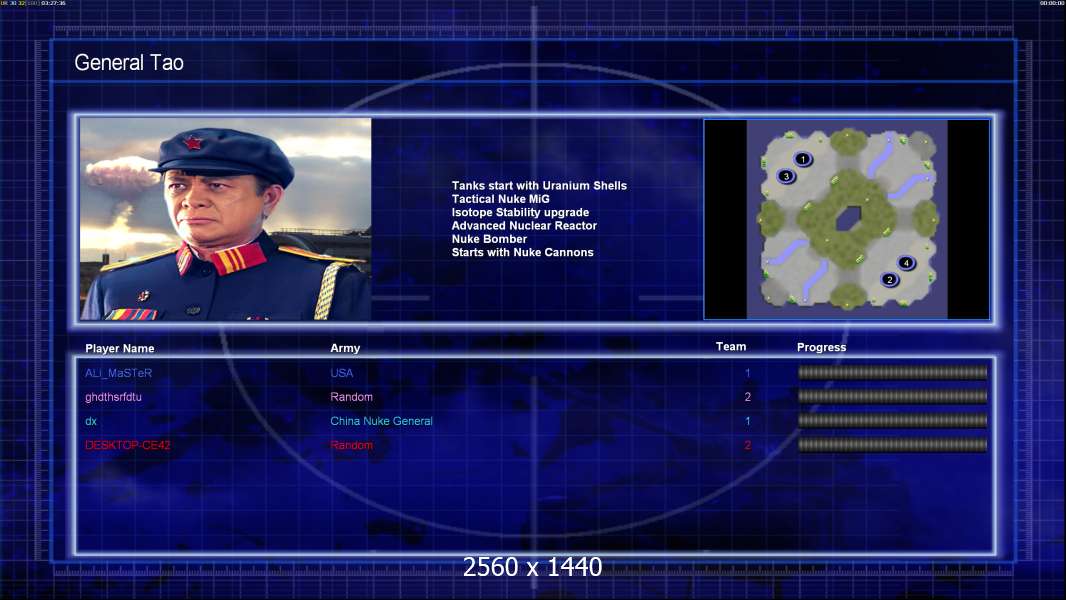Image resolution: width=1066 pixels, height=600 pixels.
Task: Click 'Tanks start with Uranium Shells' line
Action: click(539, 186)
